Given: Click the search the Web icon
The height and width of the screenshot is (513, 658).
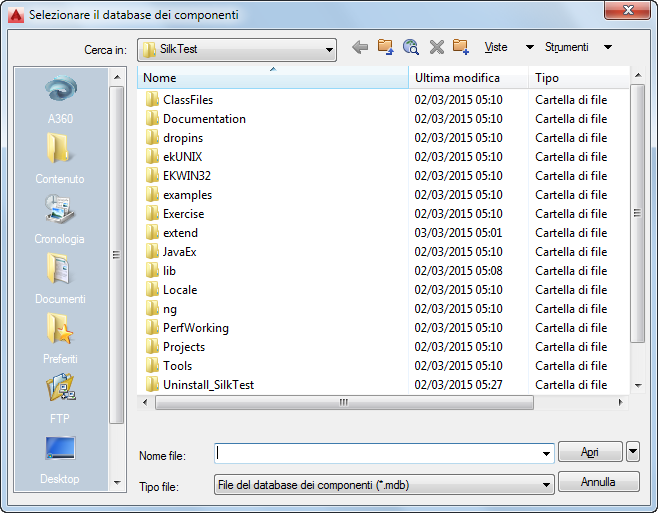Looking at the screenshot, I should [411, 47].
